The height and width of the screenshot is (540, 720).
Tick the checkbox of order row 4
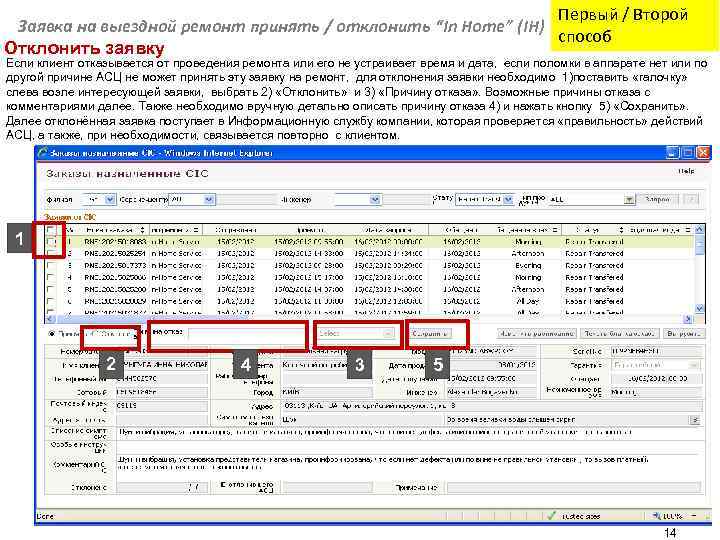point(51,277)
